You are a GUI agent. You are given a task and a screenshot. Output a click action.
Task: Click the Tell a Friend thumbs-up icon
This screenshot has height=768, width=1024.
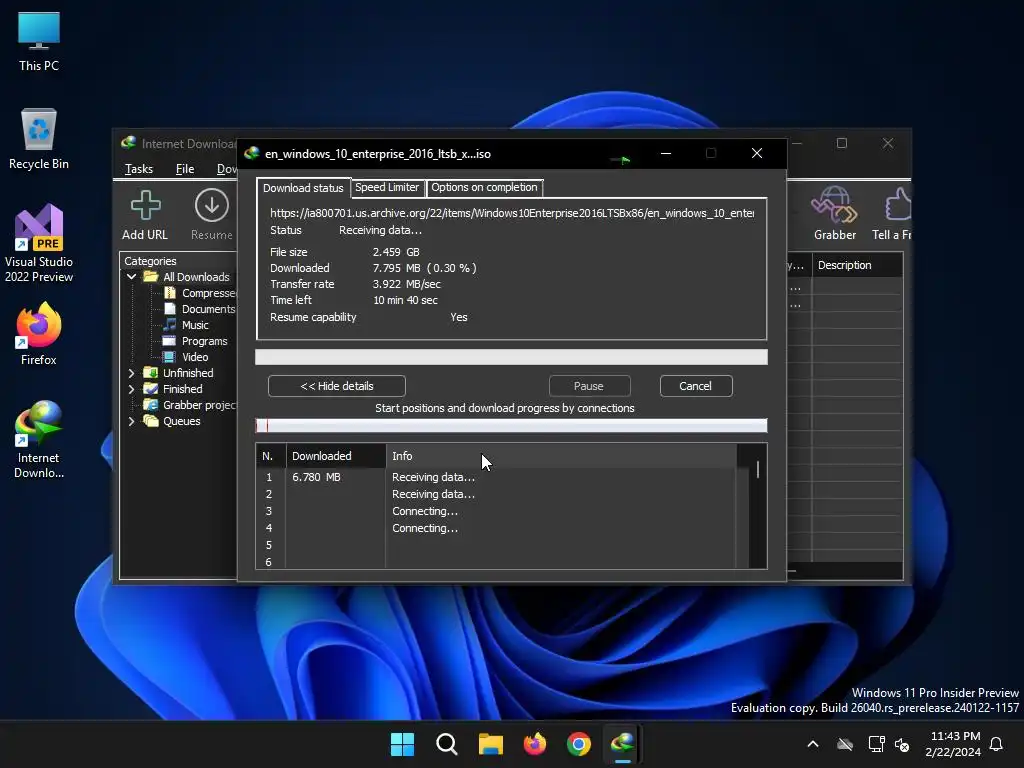[897, 206]
